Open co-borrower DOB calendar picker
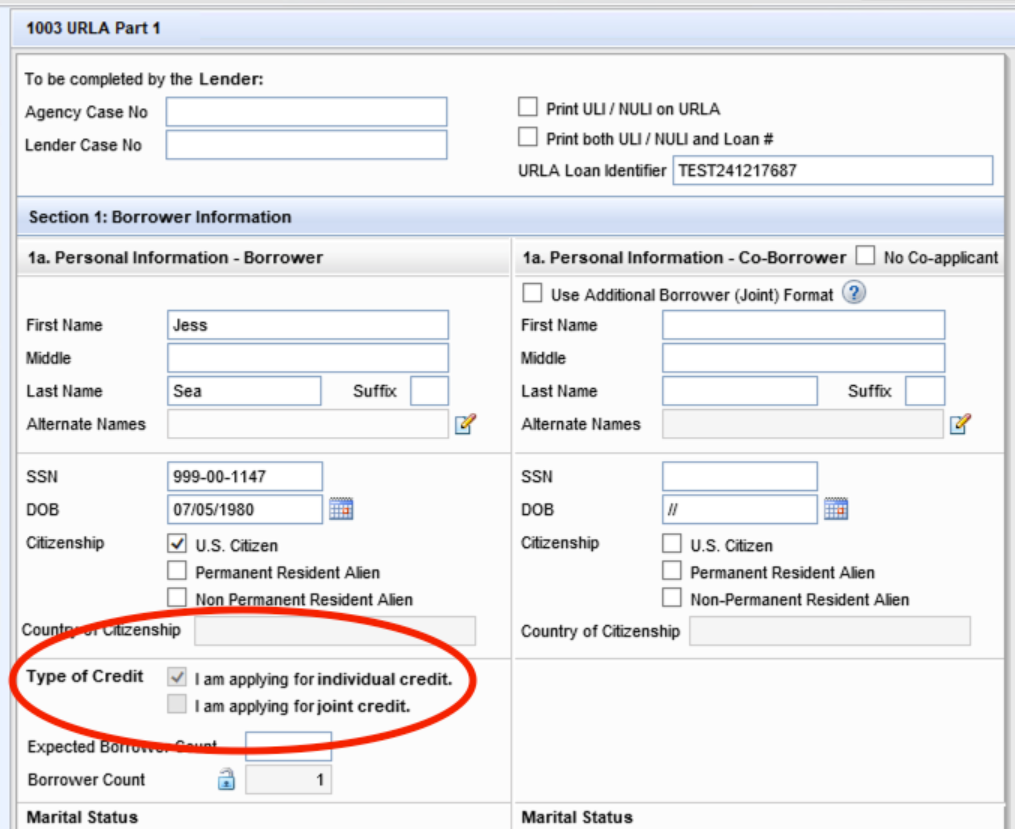The image size is (1015, 829). click(836, 509)
